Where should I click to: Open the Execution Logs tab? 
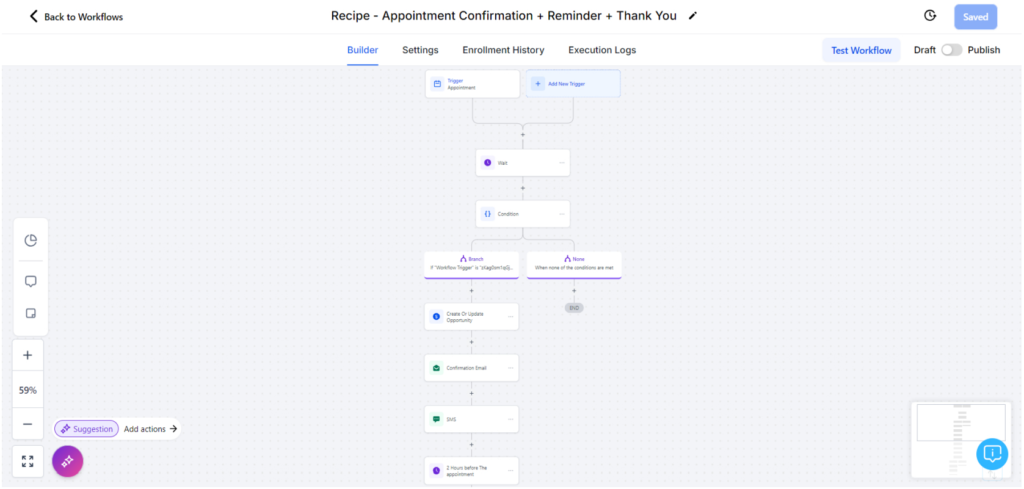tap(602, 50)
